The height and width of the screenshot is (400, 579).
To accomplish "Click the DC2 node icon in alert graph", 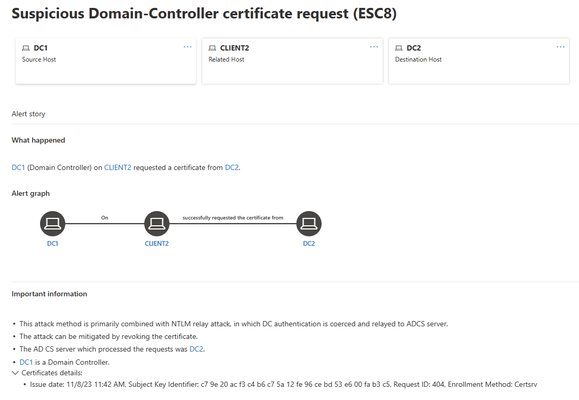I will pos(309,223).
